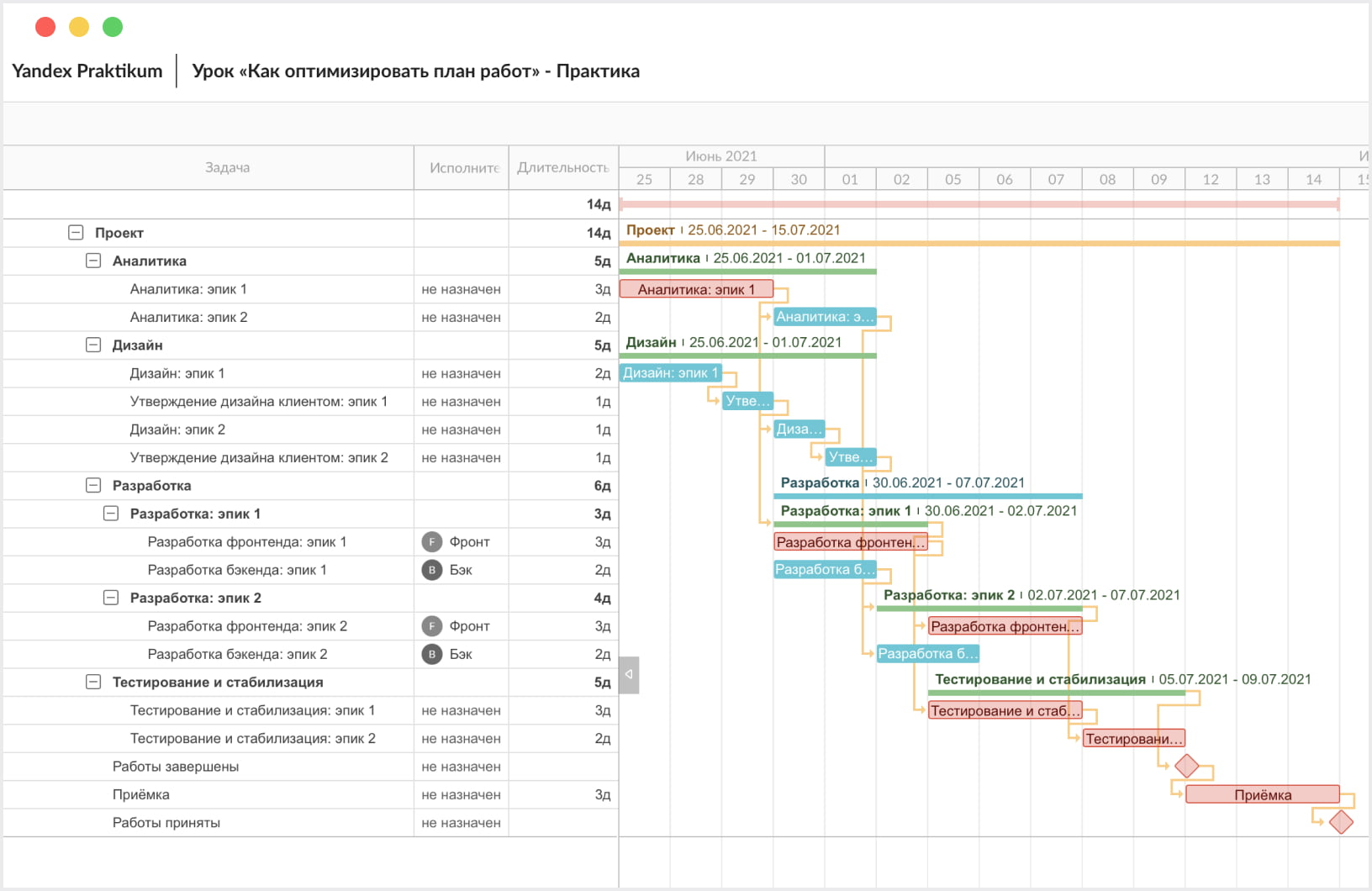Click the grid panel collapse arrow handle

pyautogui.click(x=629, y=675)
